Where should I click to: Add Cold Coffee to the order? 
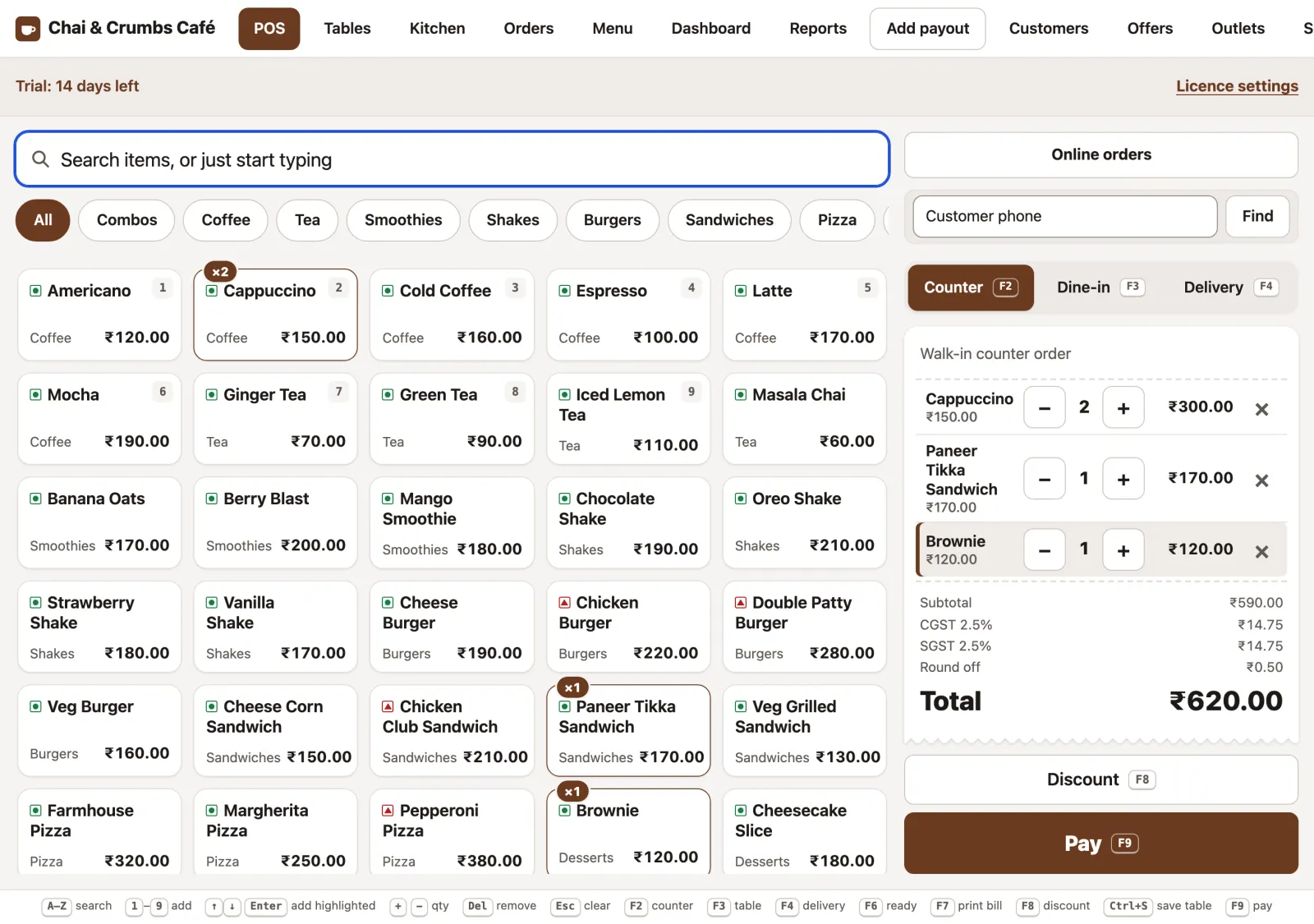452,315
